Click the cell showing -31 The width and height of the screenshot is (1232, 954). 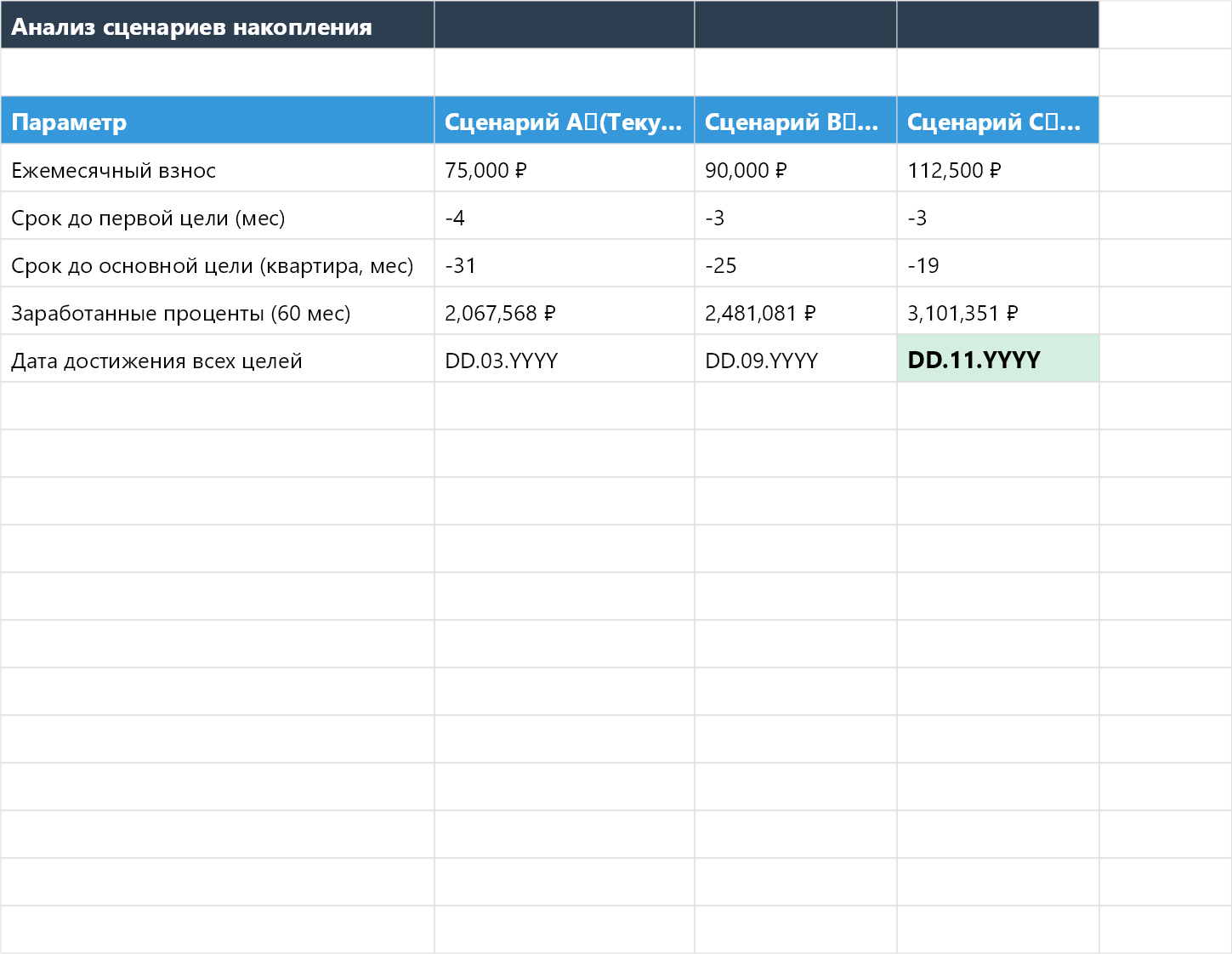click(564, 265)
